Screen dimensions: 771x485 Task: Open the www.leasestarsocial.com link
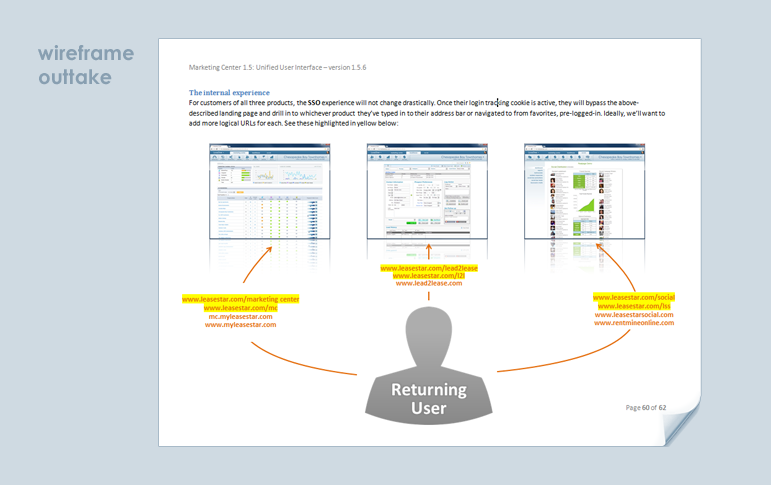pyautogui.click(x=634, y=314)
